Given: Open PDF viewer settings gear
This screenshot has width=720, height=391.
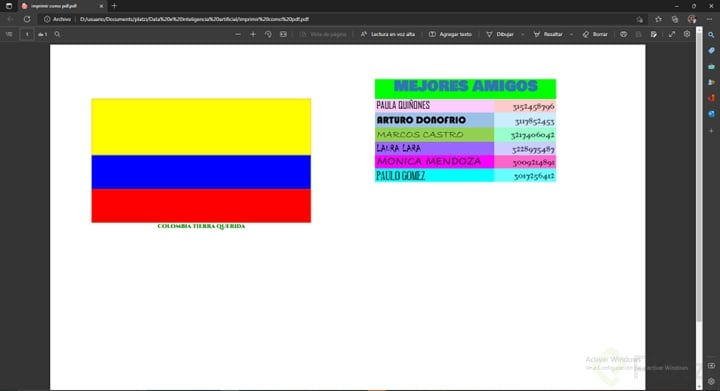Looking at the screenshot, I should tap(687, 34).
